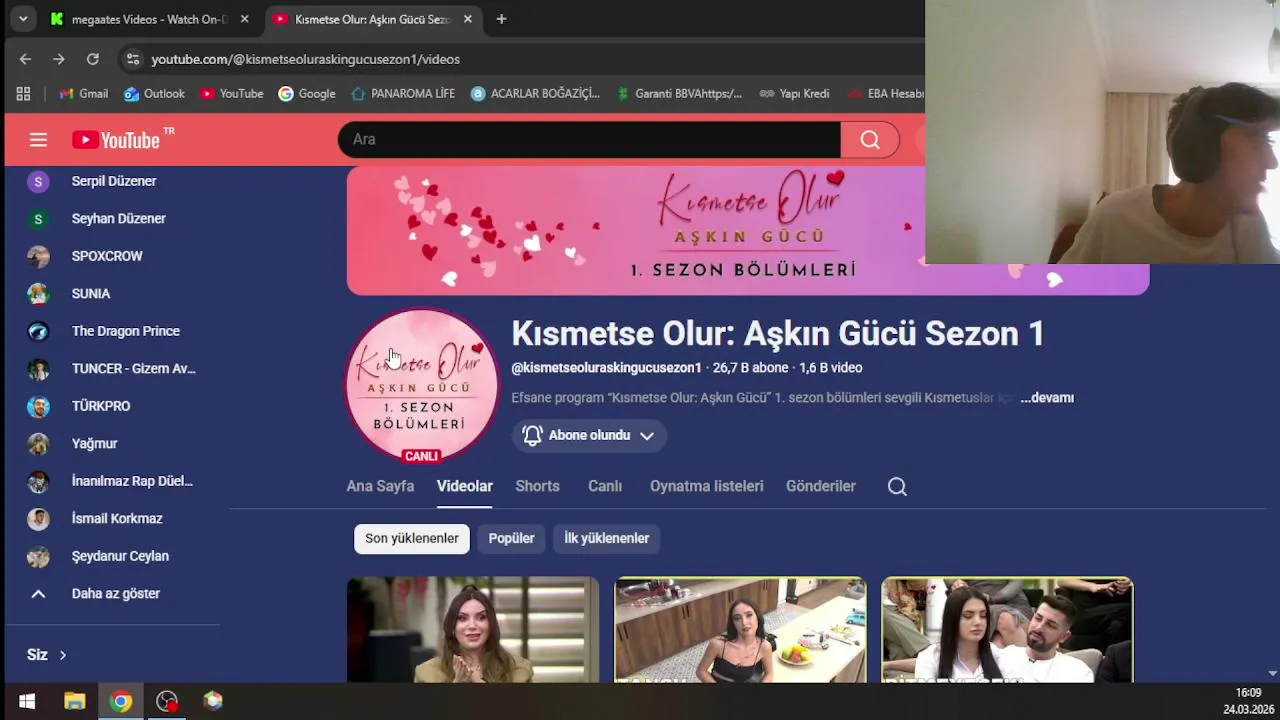Click the SPOXCROW channel avatar
Image resolution: width=1280 pixels, height=720 pixels.
38,256
